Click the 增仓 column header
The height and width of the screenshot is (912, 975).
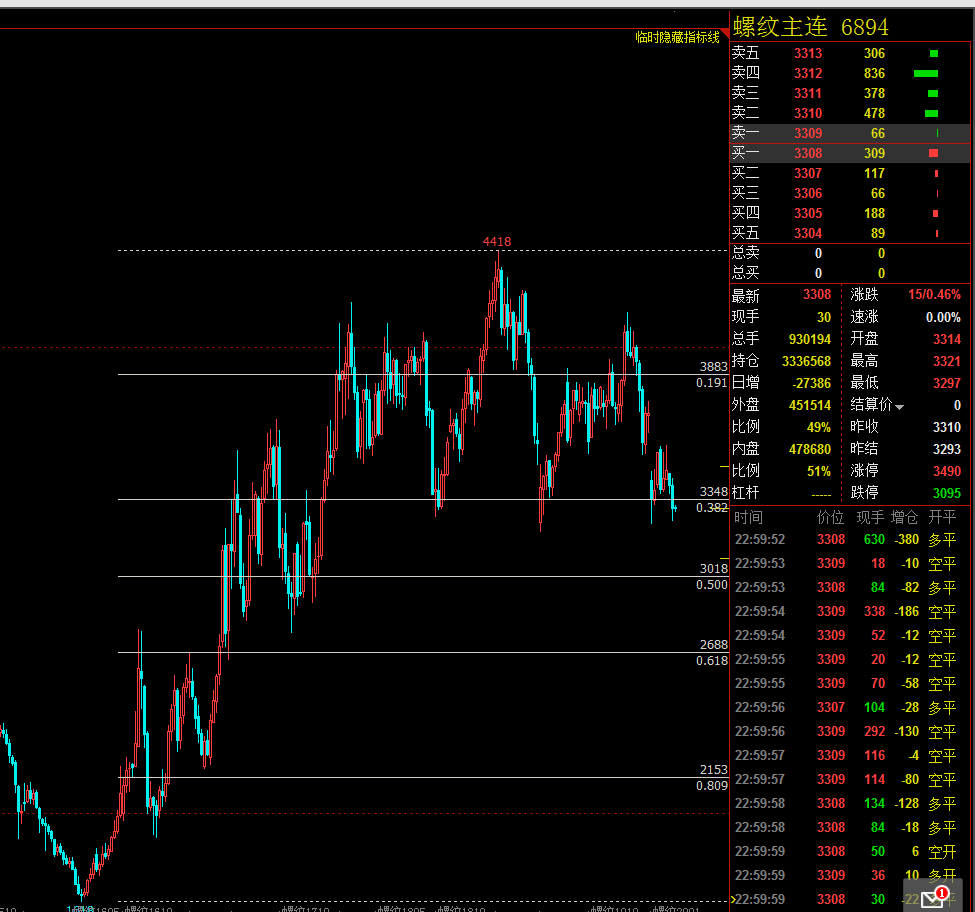point(904,517)
